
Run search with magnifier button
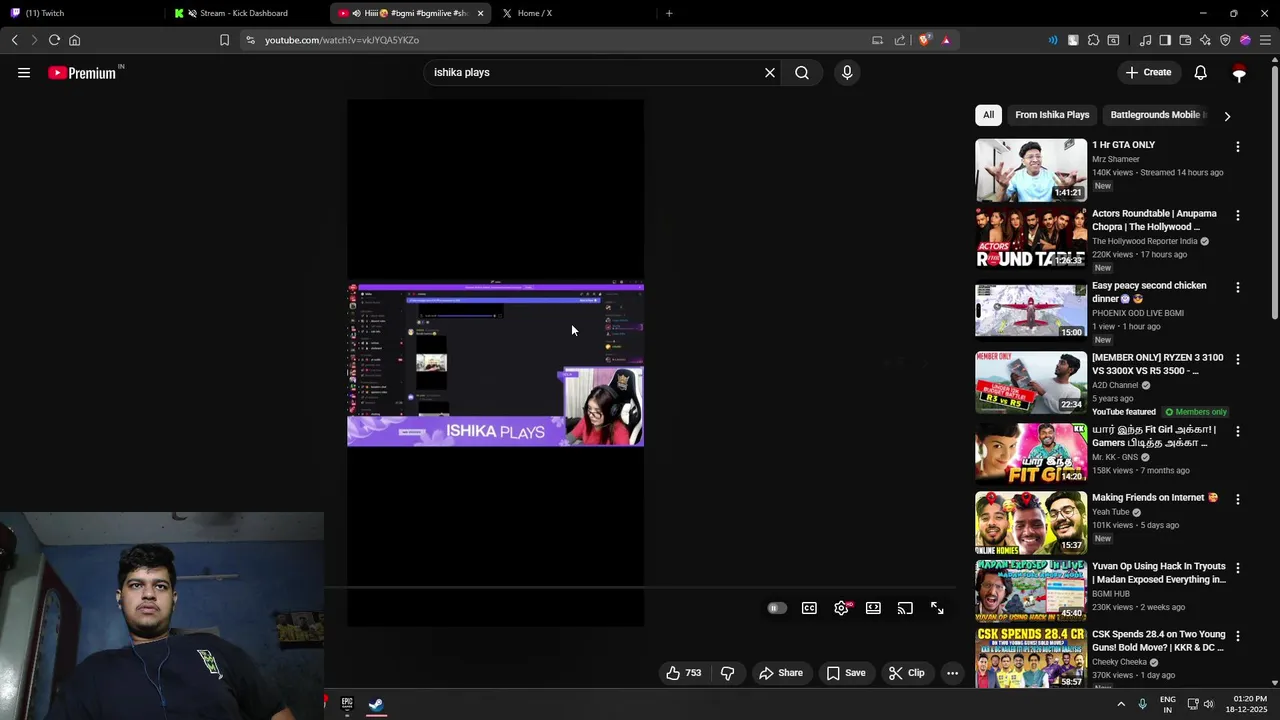click(802, 72)
